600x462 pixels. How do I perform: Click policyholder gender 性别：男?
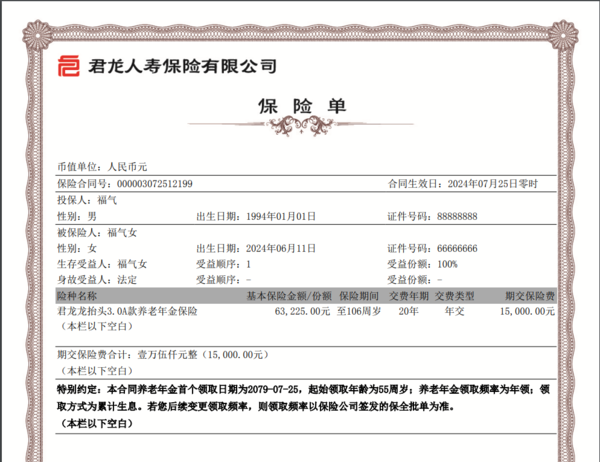tap(77, 216)
